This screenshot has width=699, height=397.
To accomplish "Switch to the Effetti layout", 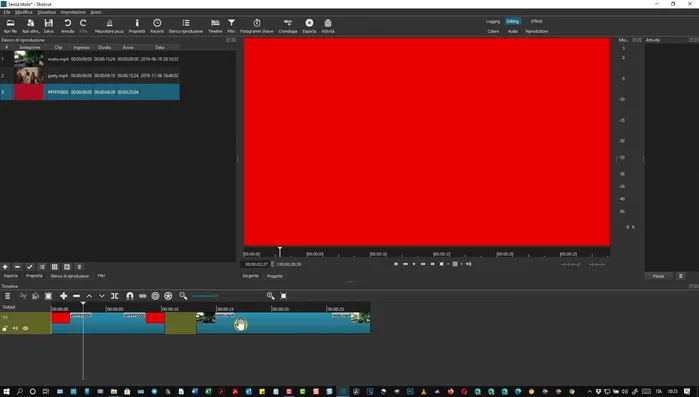I will click(536, 21).
